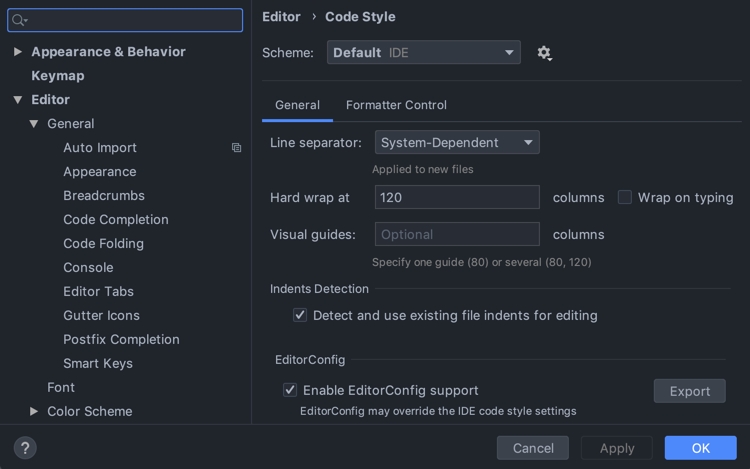Switch to the Formatter Control tab
This screenshot has width=750, height=469.
[x=396, y=105]
